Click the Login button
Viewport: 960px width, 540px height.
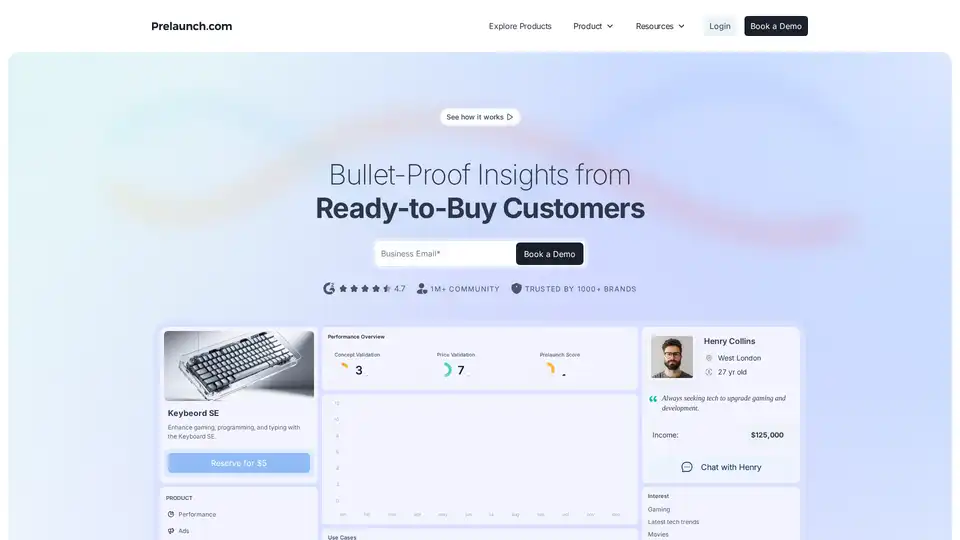pyautogui.click(x=720, y=26)
